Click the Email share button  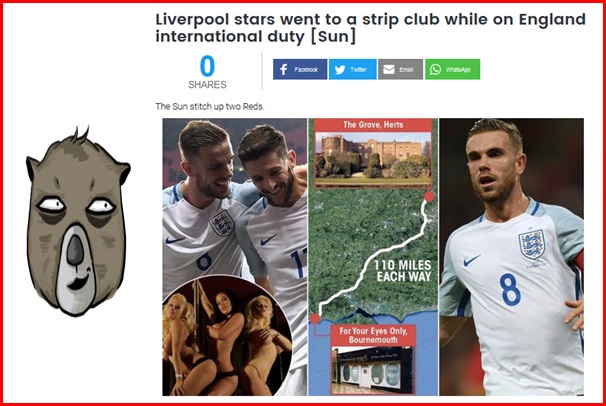[x=400, y=69]
